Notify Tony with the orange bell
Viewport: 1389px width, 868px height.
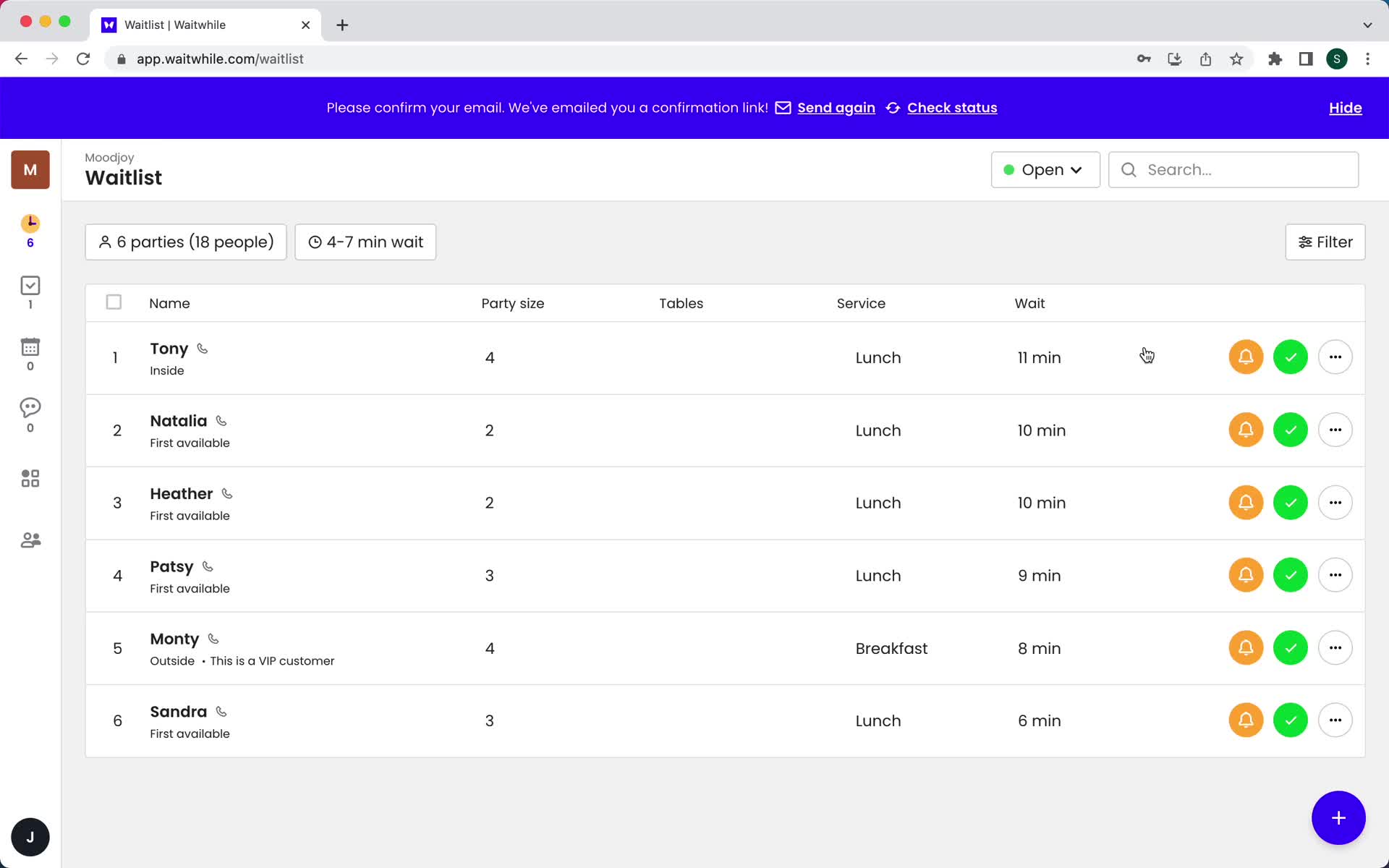click(x=1246, y=357)
